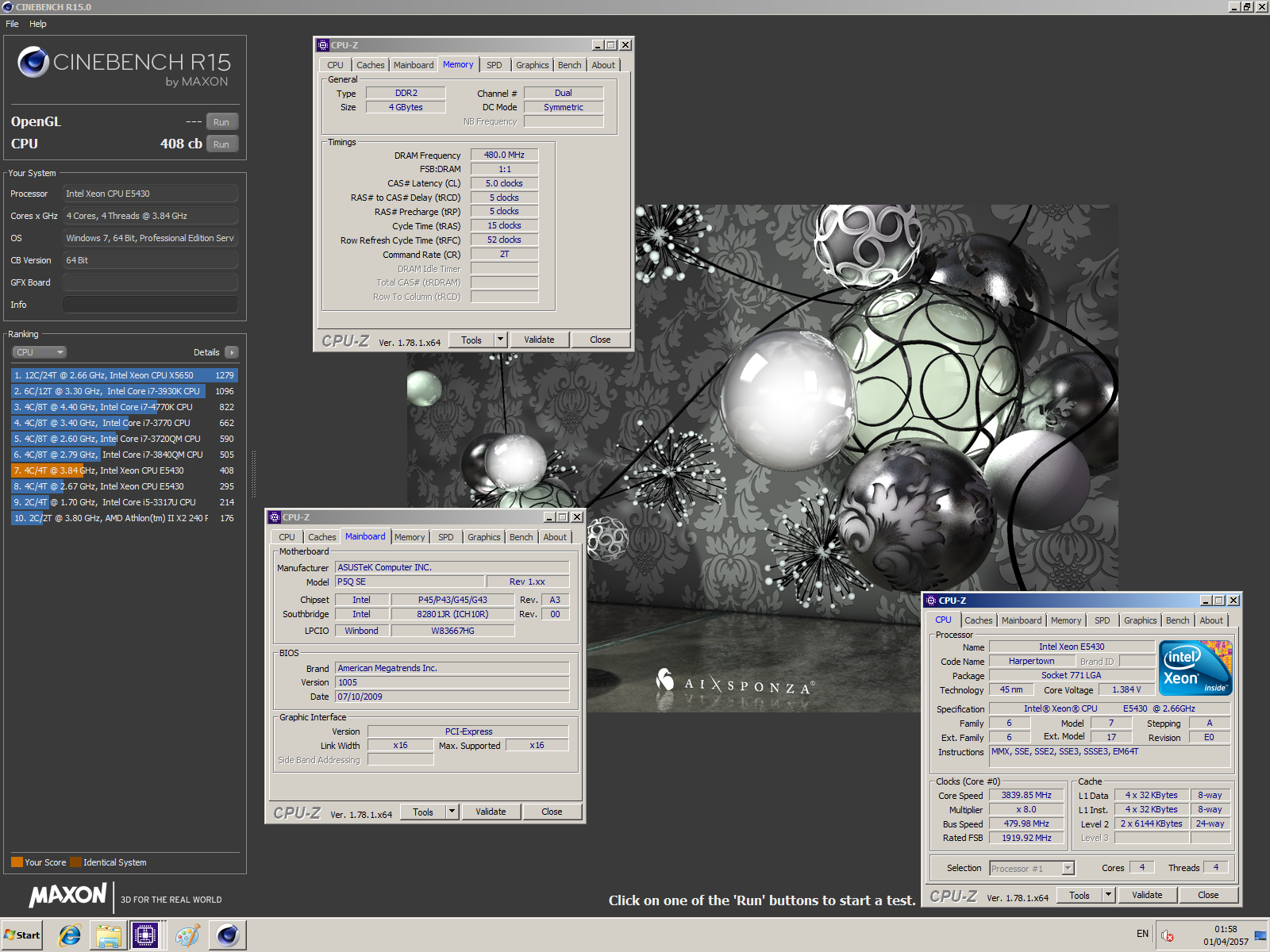Click CPU-Z Memory window title icon
Viewport: 1270px width, 952px height.
tap(323, 45)
